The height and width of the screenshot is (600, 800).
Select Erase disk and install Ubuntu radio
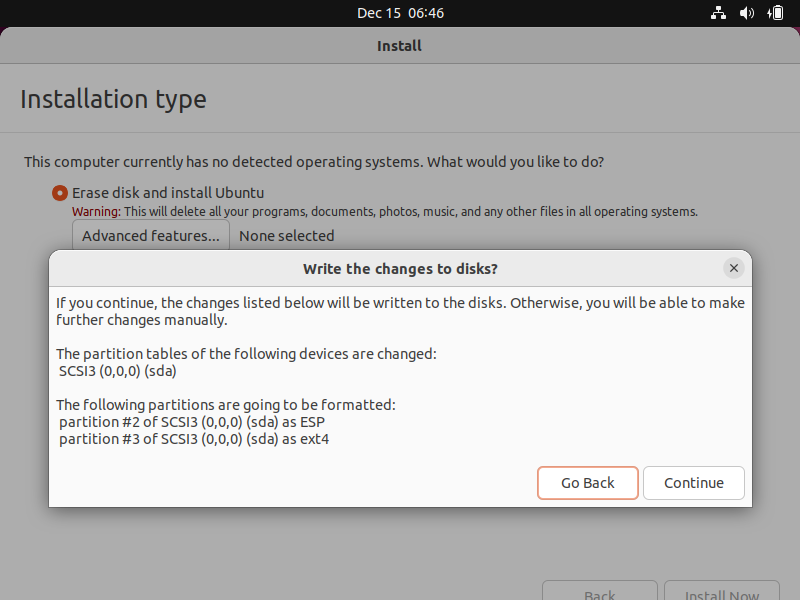(x=60, y=193)
